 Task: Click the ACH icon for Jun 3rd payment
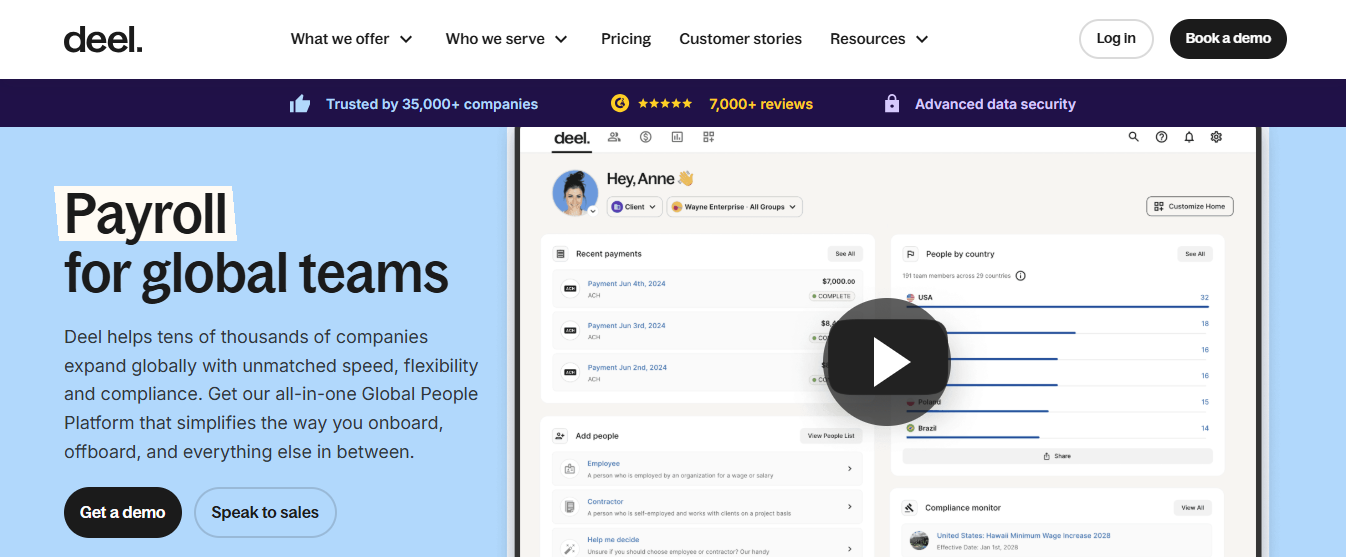tap(570, 330)
